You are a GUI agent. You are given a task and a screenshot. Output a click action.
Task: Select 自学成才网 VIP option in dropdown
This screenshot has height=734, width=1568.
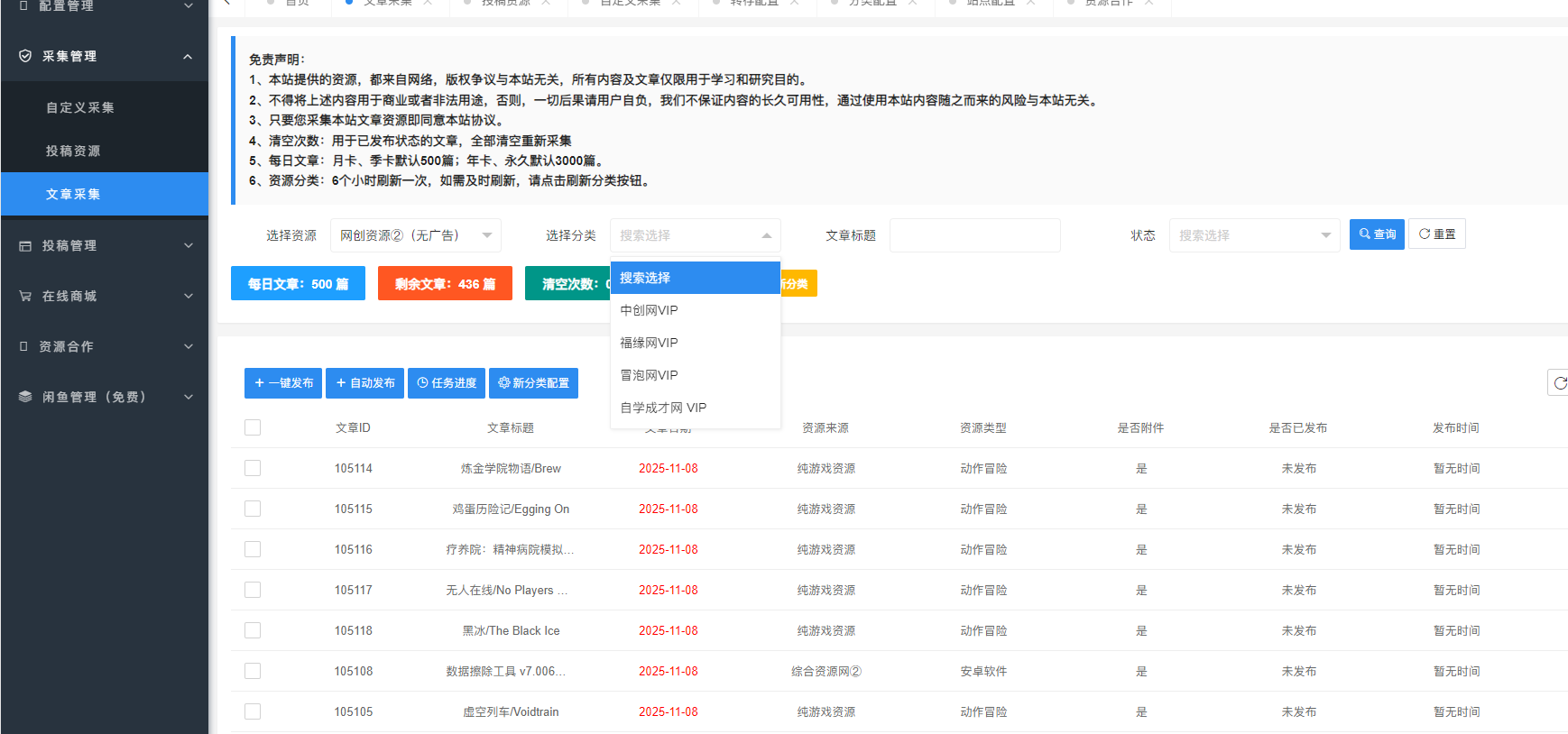pyautogui.click(x=663, y=408)
